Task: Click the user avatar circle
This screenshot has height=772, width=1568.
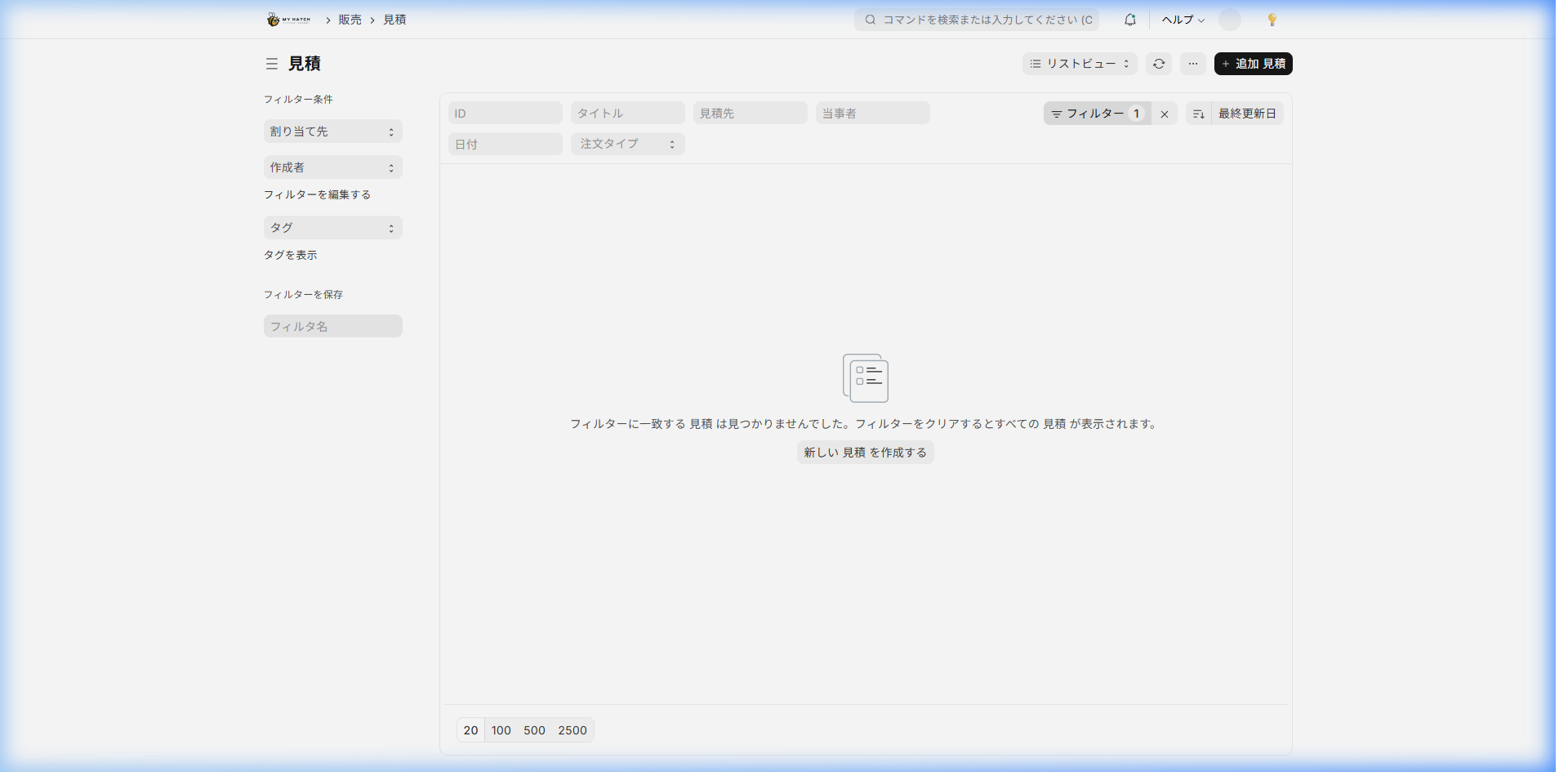Action: click(1229, 20)
